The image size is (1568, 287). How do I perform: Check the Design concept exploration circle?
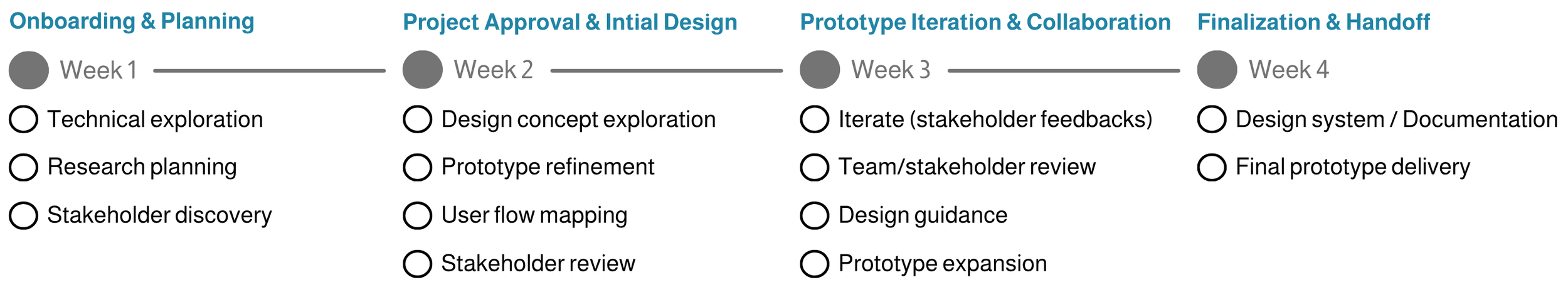[418, 119]
